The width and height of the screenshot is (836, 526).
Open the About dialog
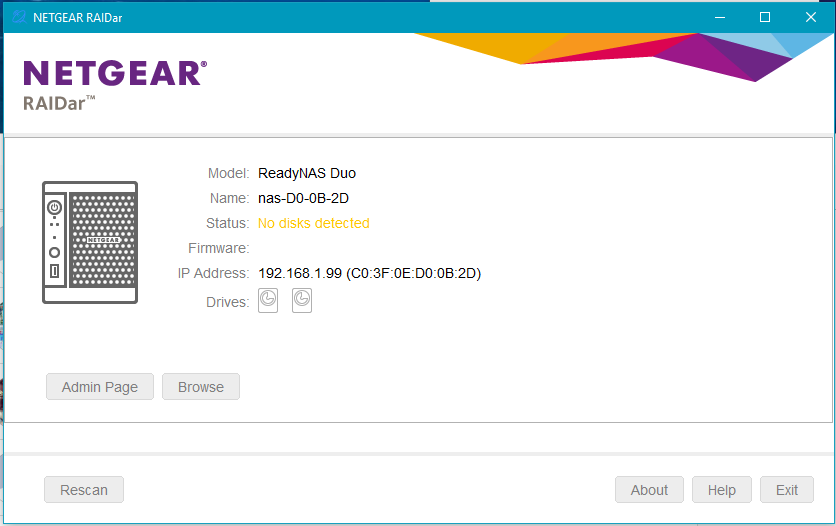point(649,490)
